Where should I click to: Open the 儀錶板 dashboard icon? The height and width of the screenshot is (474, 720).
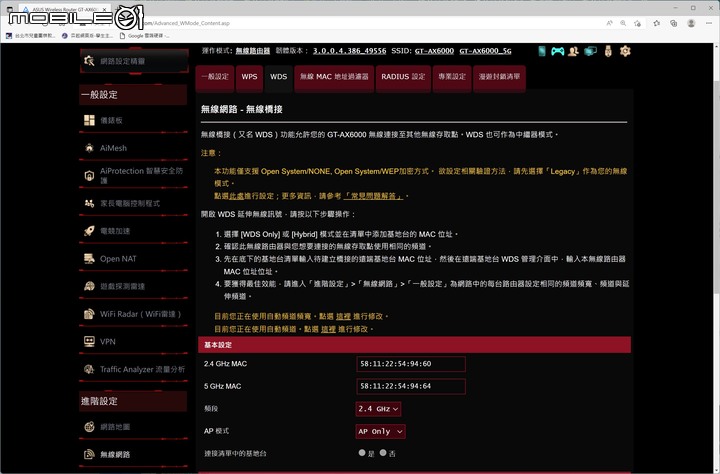[89, 120]
